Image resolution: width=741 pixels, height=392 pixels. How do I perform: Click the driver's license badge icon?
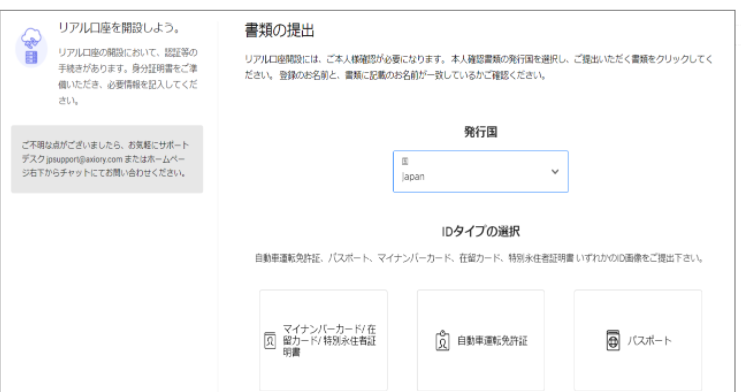[x=442, y=340]
